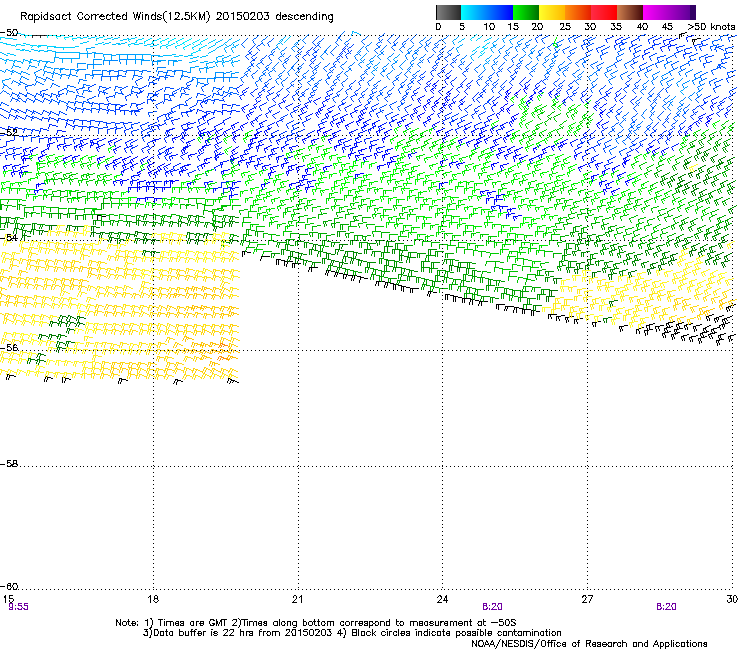
Task: Click the legend label "35"
Action: click(x=616, y=27)
